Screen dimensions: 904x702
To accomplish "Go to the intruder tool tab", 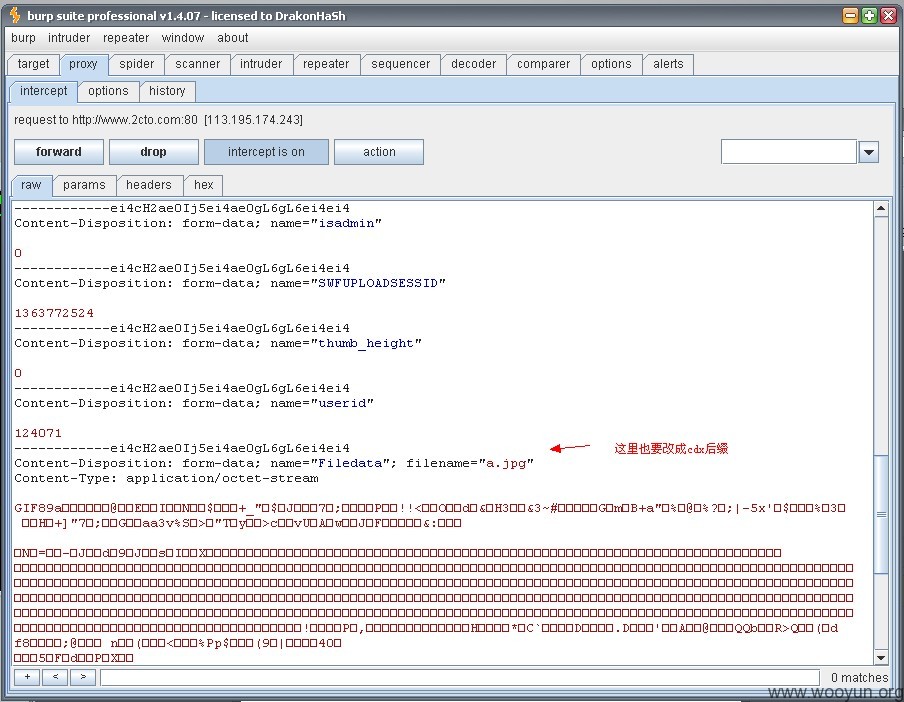I will [261, 64].
